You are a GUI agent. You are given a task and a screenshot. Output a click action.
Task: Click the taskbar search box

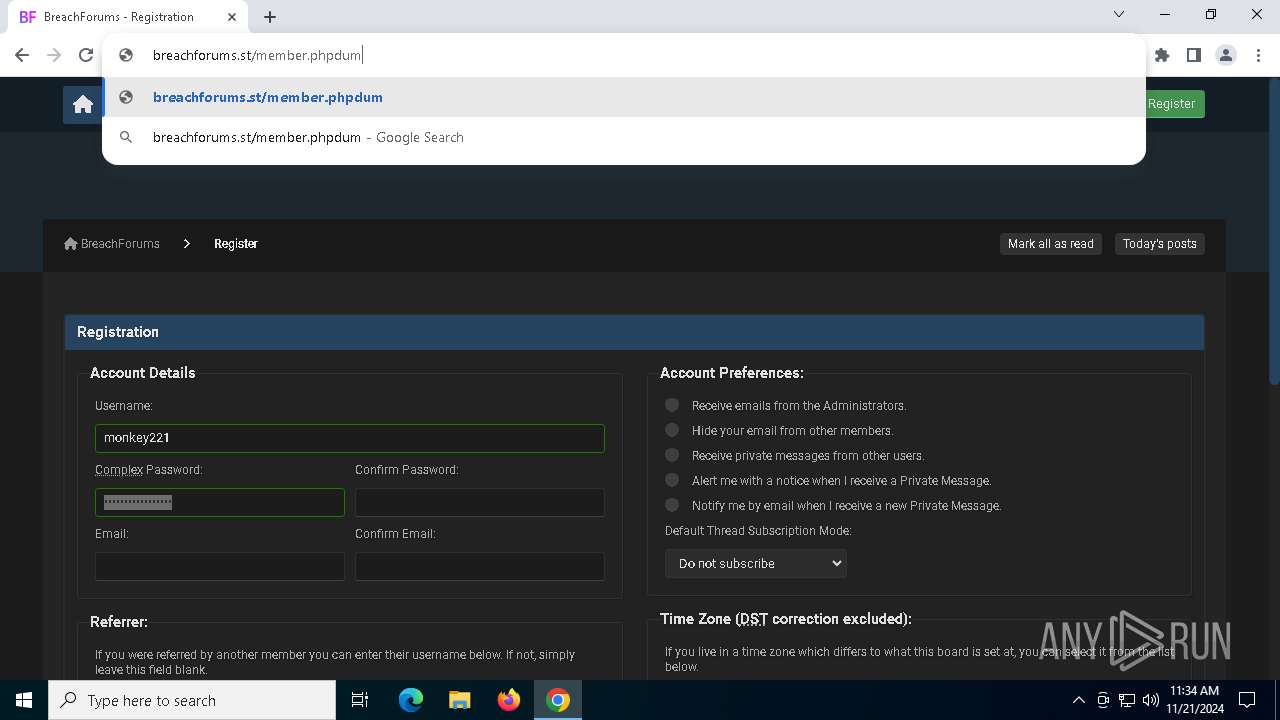coord(192,700)
